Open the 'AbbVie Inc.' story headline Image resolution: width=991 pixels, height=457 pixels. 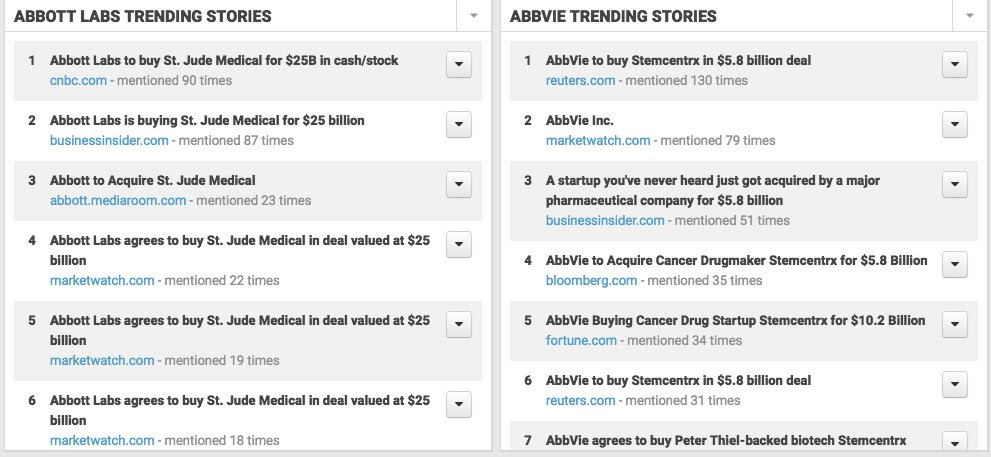coord(580,120)
